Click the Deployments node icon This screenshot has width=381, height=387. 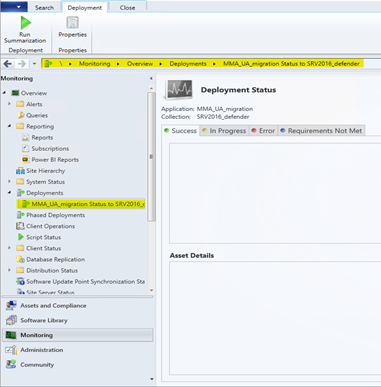tap(20, 193)
